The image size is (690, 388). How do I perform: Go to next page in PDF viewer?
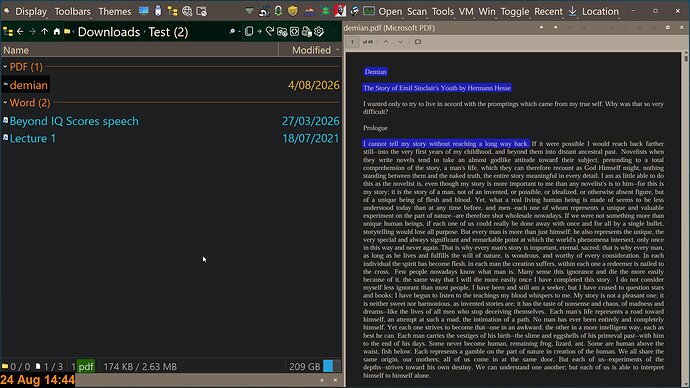(400, 42)
